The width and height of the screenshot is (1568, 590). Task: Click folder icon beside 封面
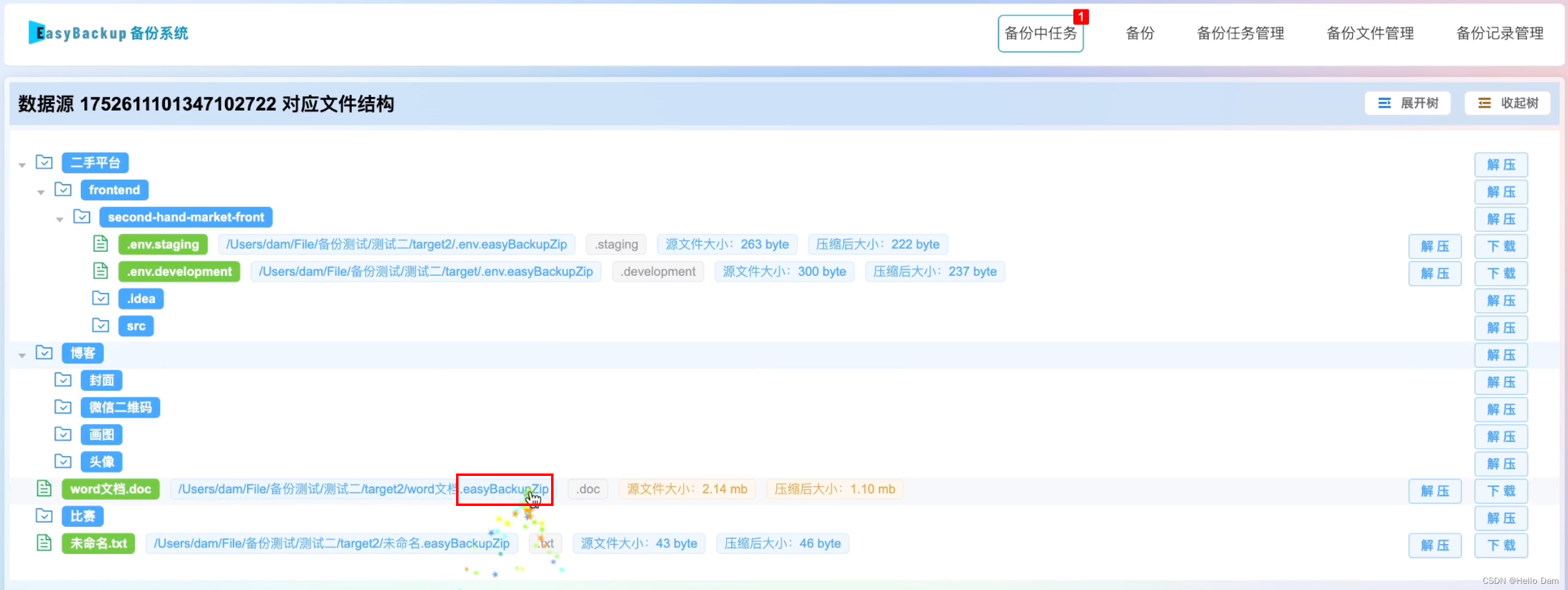click(x=63, y=380)
